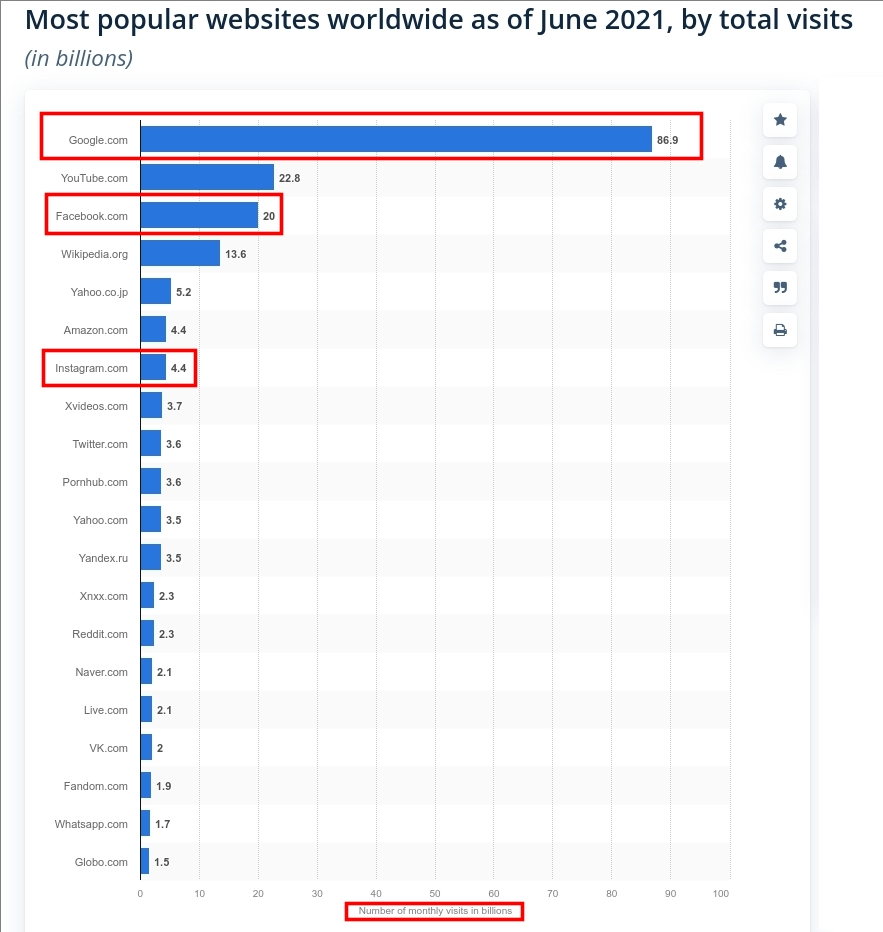
Task: Click the print icon
Action: coord(779,330)
